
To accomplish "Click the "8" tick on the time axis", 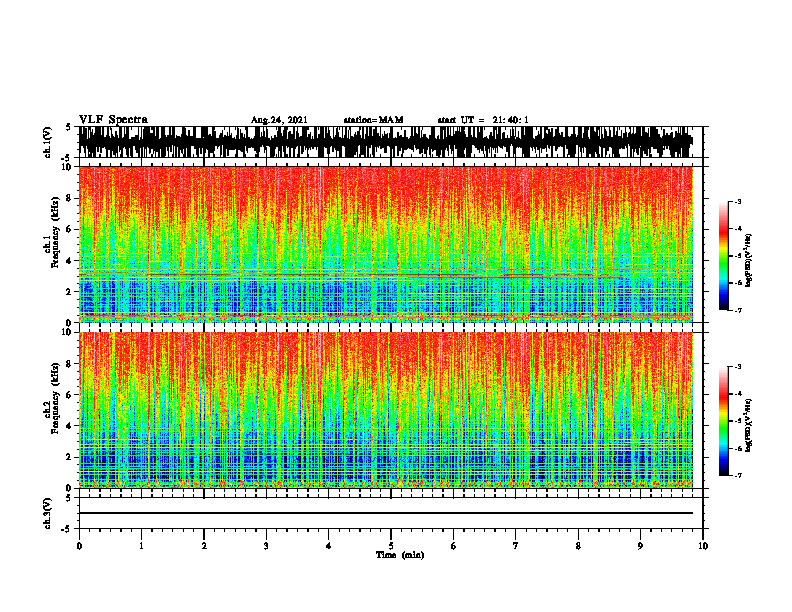I will click(578, 546).
